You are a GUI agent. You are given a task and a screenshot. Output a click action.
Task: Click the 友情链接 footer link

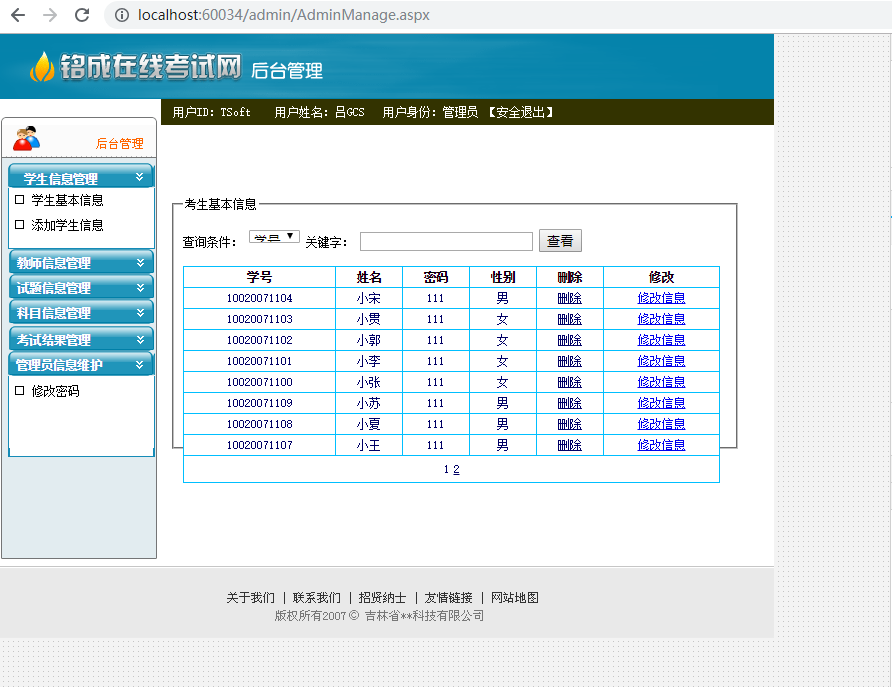448,598
